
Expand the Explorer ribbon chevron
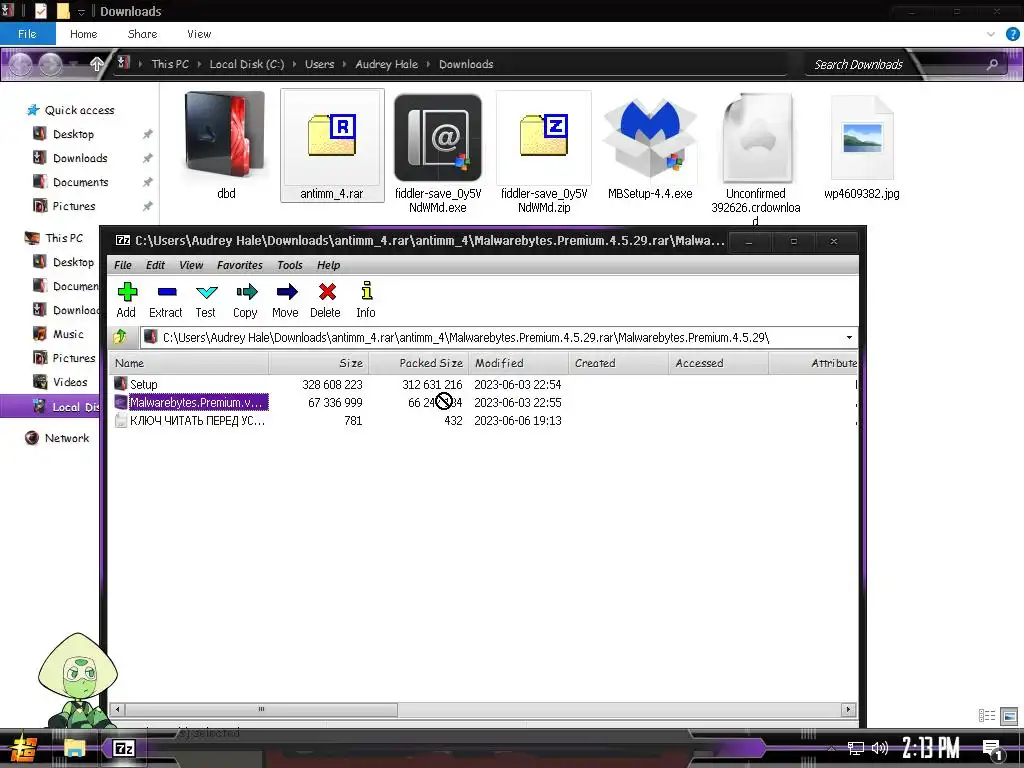991,34
